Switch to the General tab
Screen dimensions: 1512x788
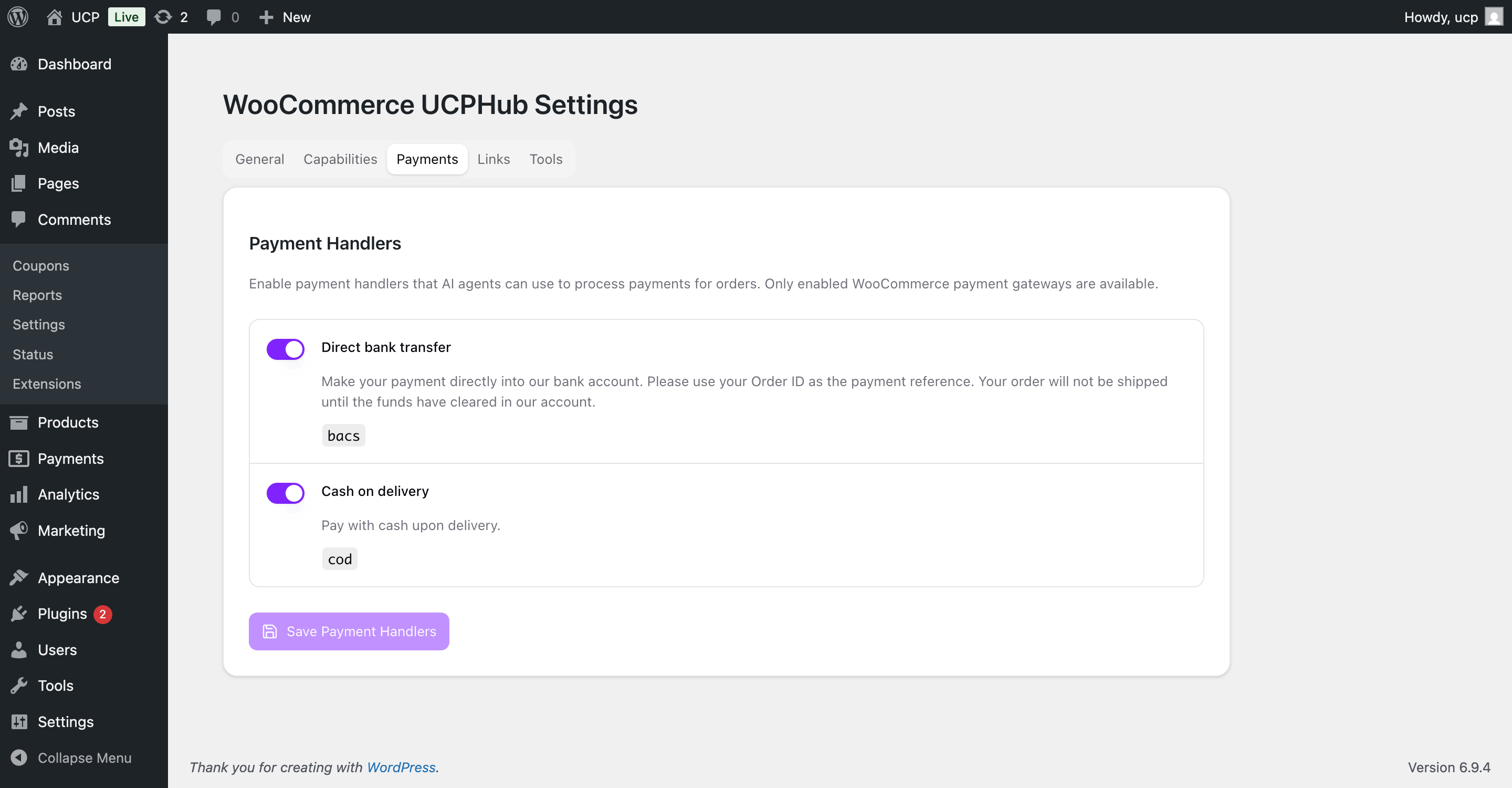click(259, 159)
